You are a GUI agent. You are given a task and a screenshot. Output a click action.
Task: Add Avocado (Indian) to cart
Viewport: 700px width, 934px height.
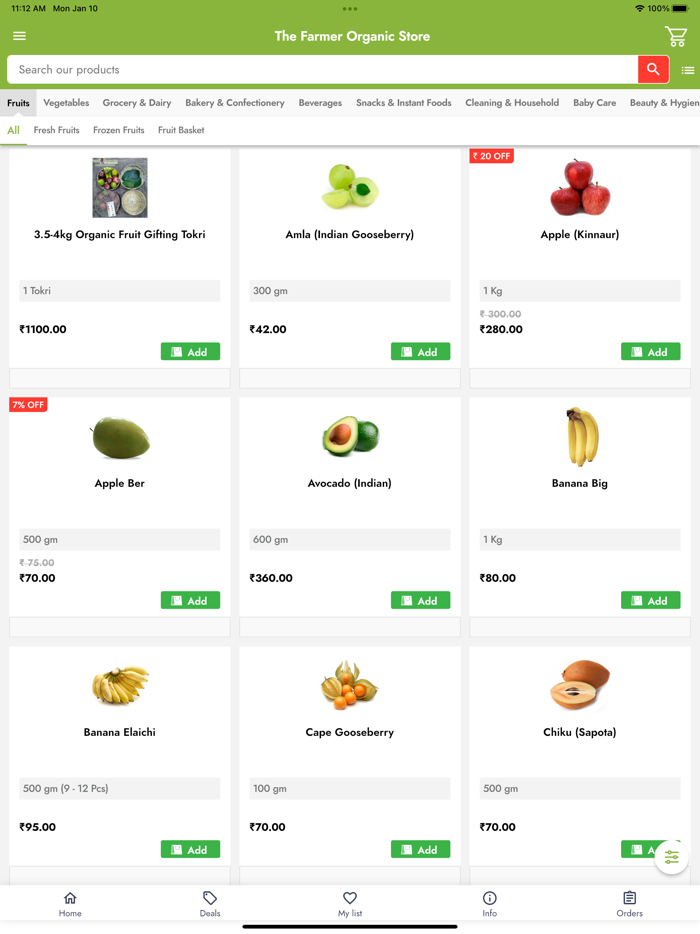coord(420,600)
